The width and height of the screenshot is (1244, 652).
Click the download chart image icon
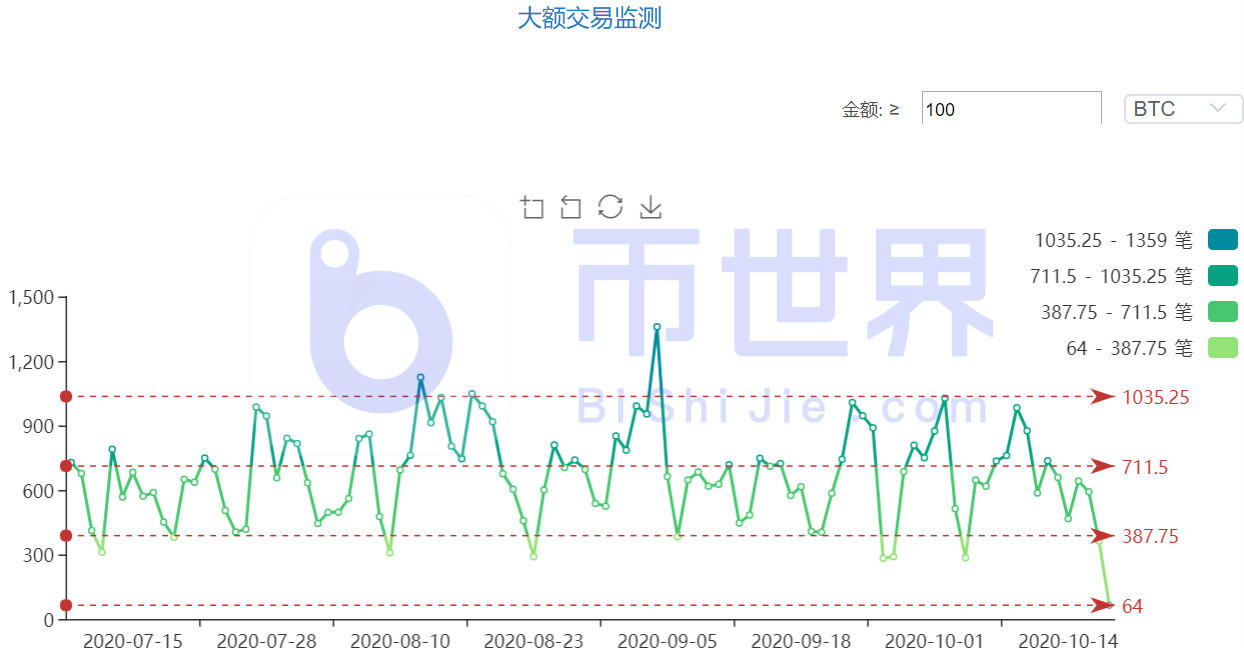click(x=650, y=207)
